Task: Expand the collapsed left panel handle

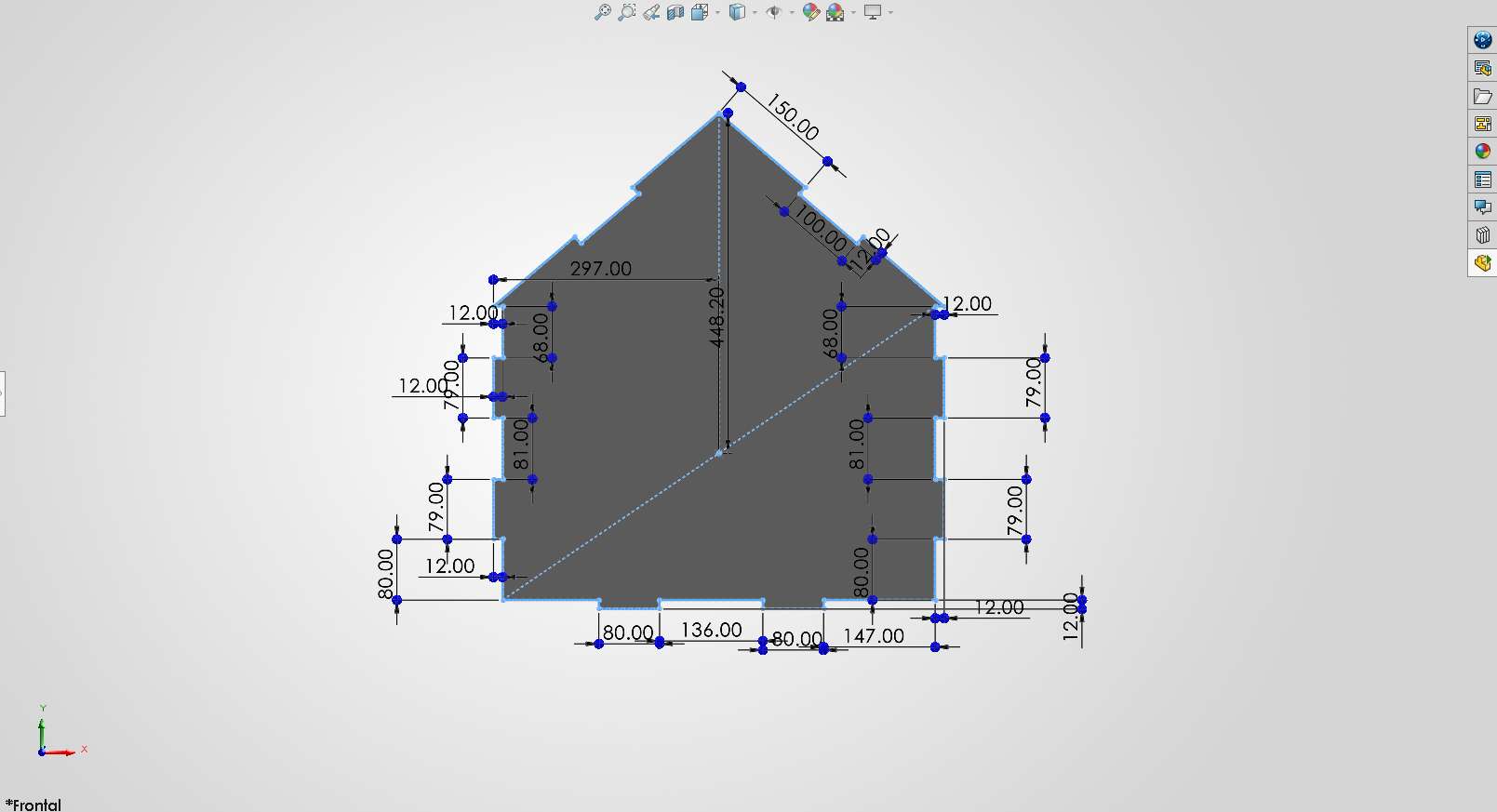Action: (3, 393)
